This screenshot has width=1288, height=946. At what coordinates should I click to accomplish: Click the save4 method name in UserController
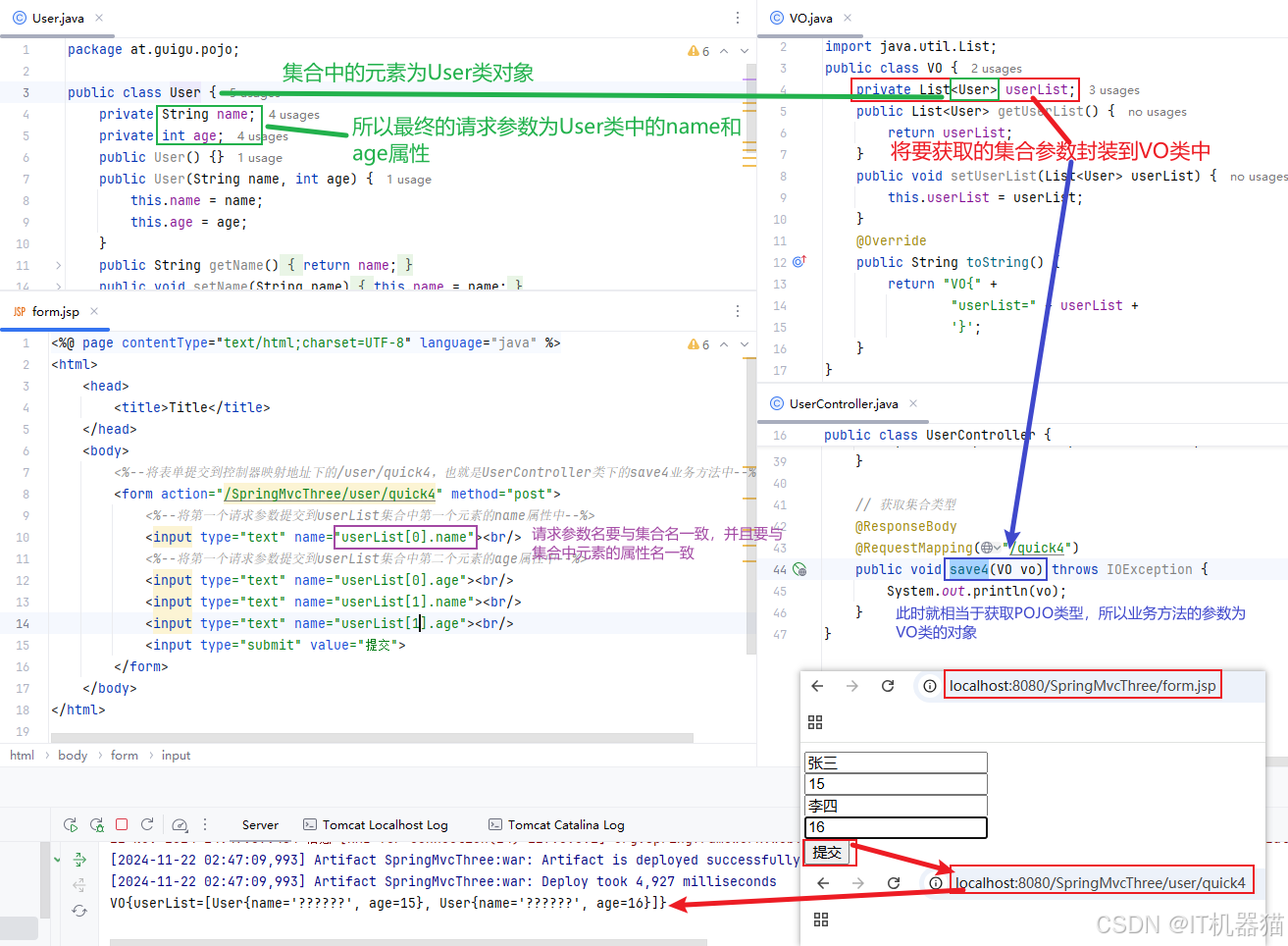pyautogui.click(x=968, y=569)
